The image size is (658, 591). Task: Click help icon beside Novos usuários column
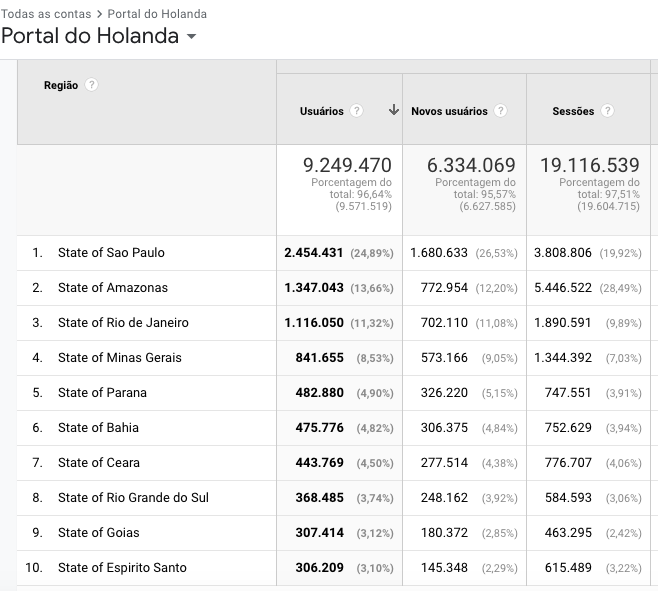pyautogui.click(x=501, y=111)
